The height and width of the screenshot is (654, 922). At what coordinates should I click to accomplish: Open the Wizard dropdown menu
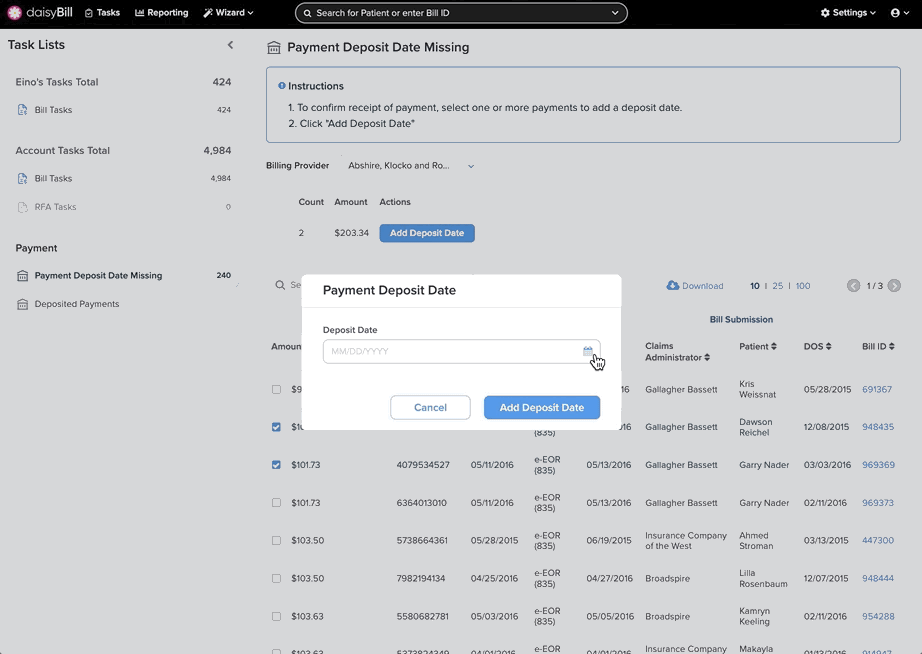click(228, 13)
